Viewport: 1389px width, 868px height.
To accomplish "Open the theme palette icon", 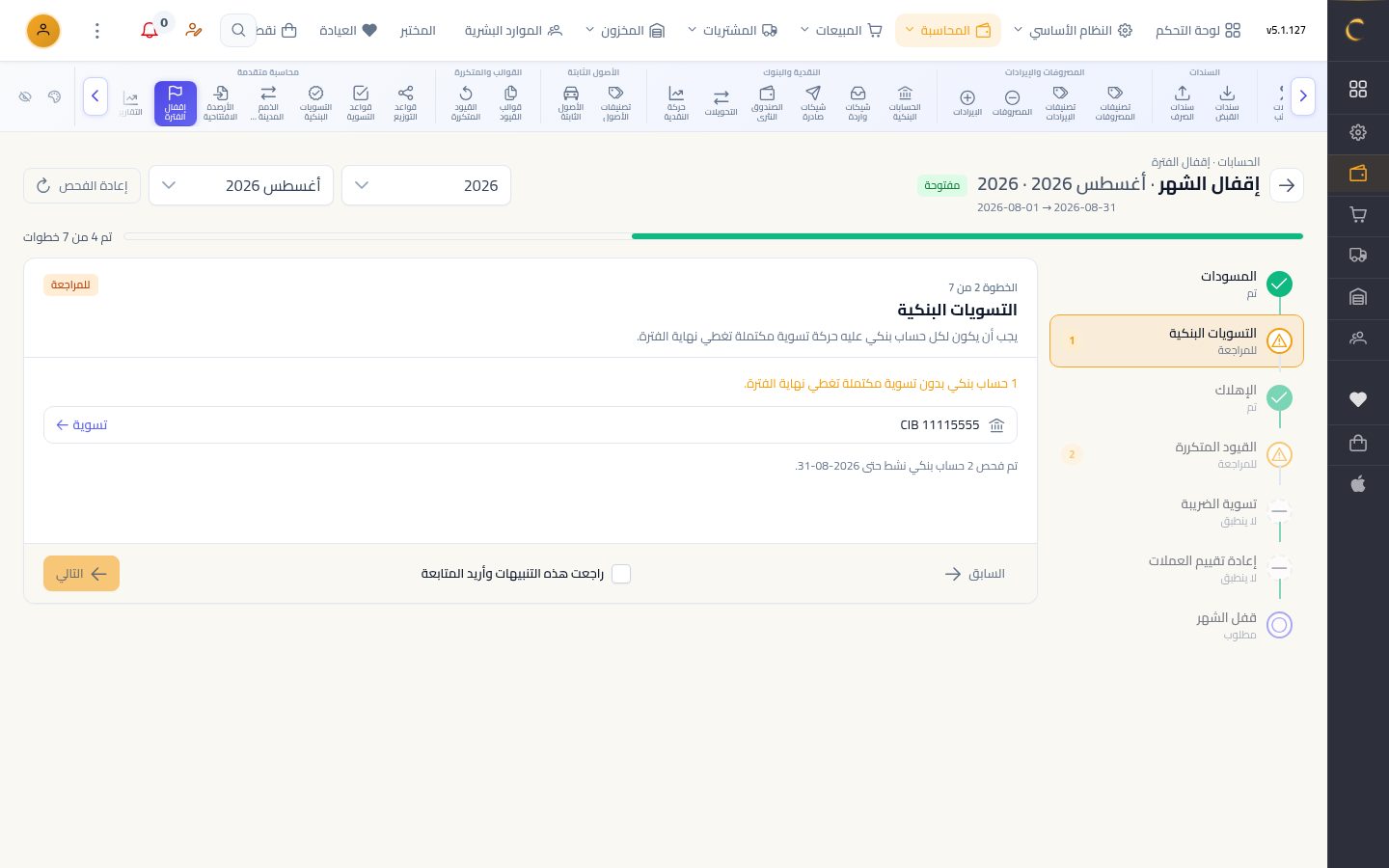I will click(54, 96).
